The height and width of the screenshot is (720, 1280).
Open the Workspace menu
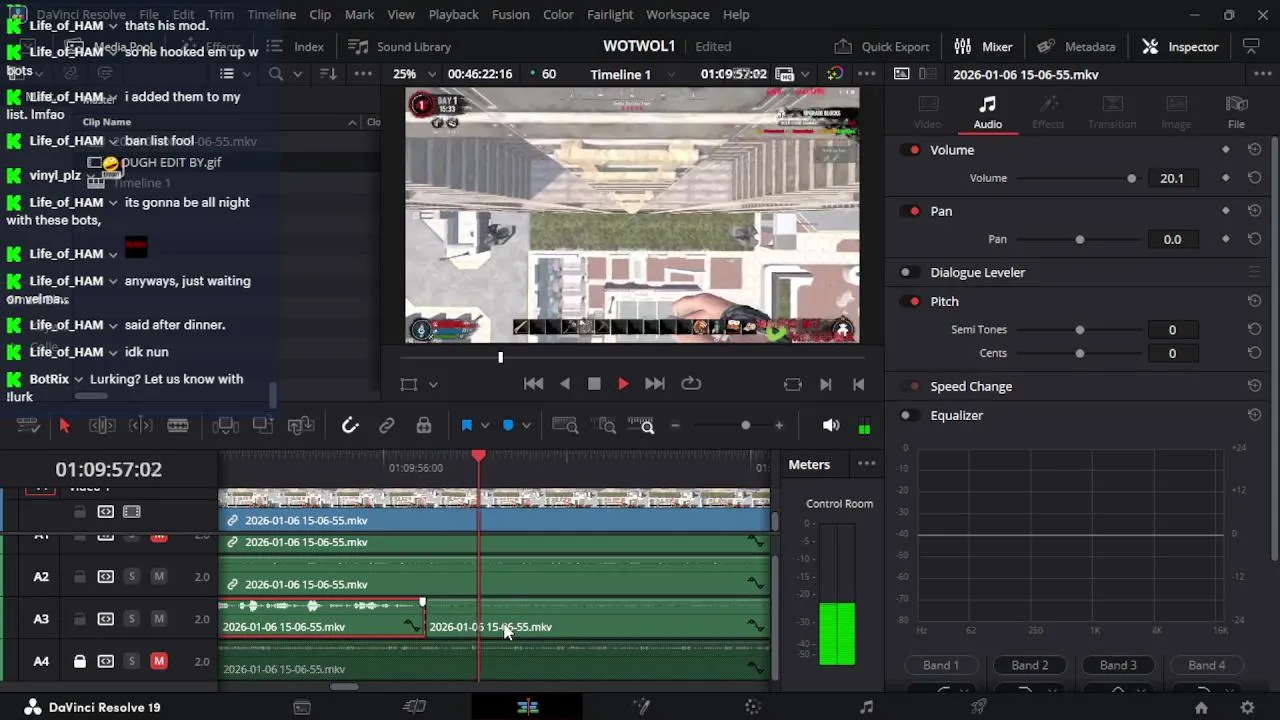(677, 15)
